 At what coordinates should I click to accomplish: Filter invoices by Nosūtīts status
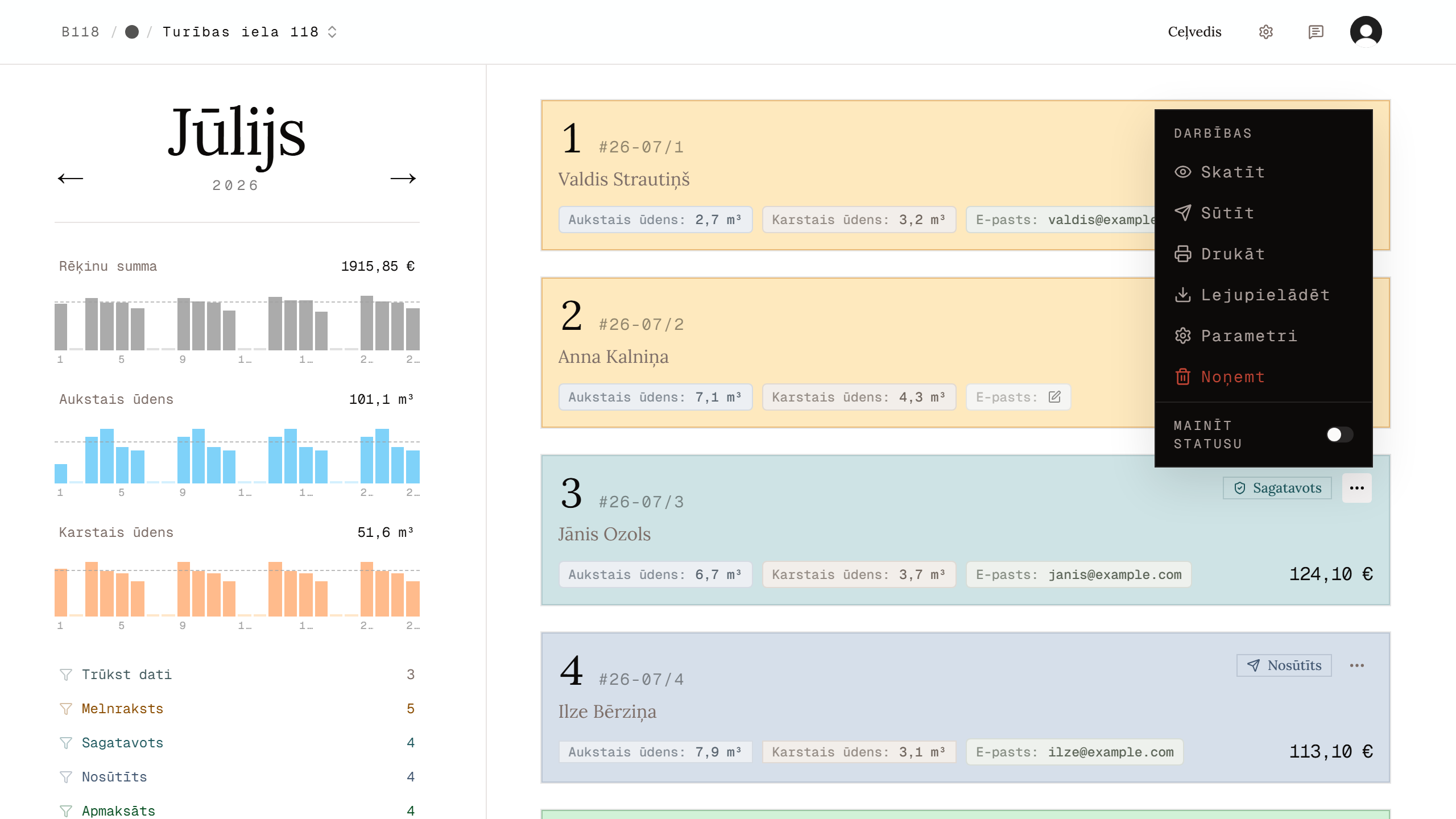(x=237, y=777)
